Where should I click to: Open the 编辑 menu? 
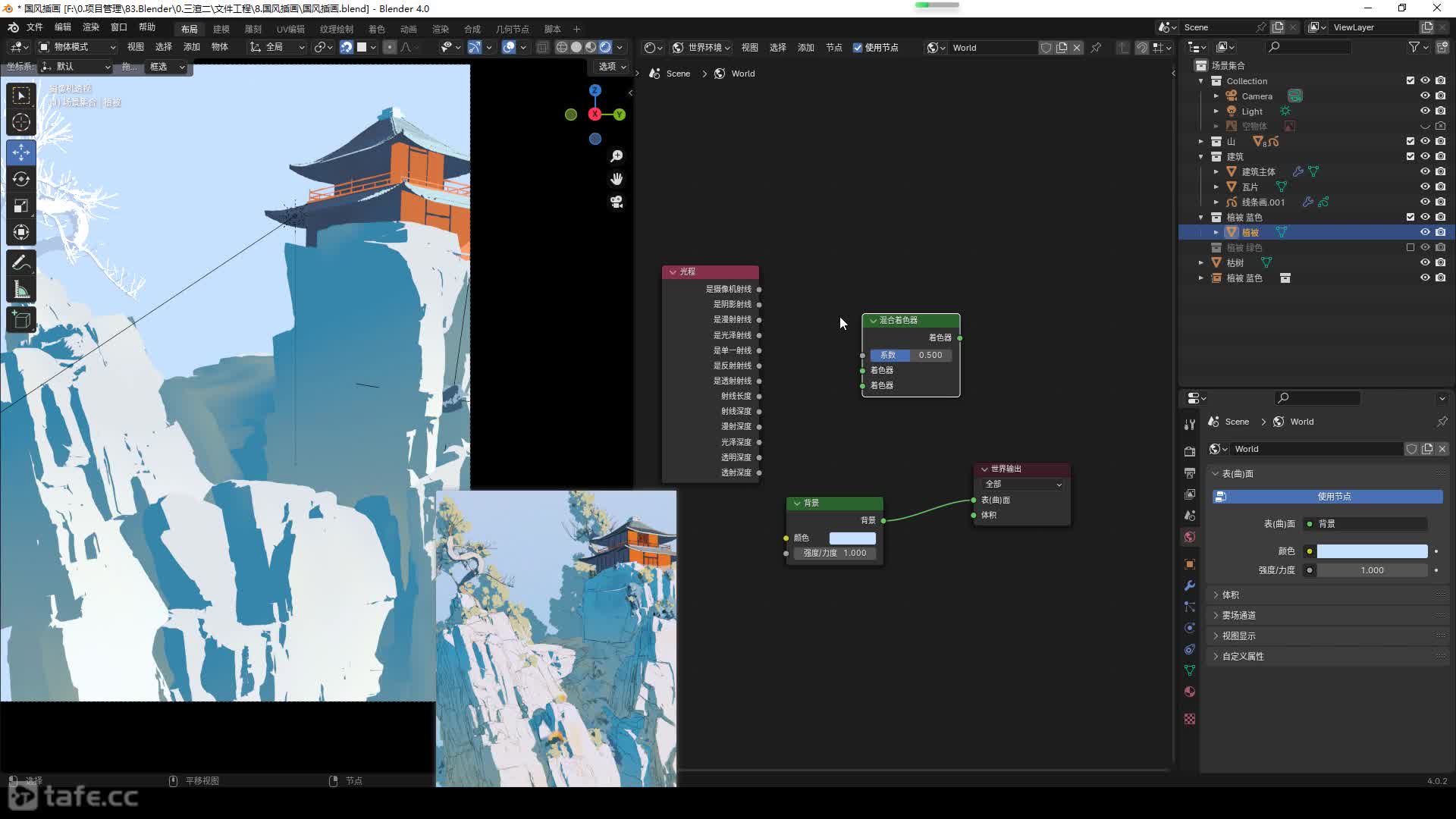[x=63, y=27]
